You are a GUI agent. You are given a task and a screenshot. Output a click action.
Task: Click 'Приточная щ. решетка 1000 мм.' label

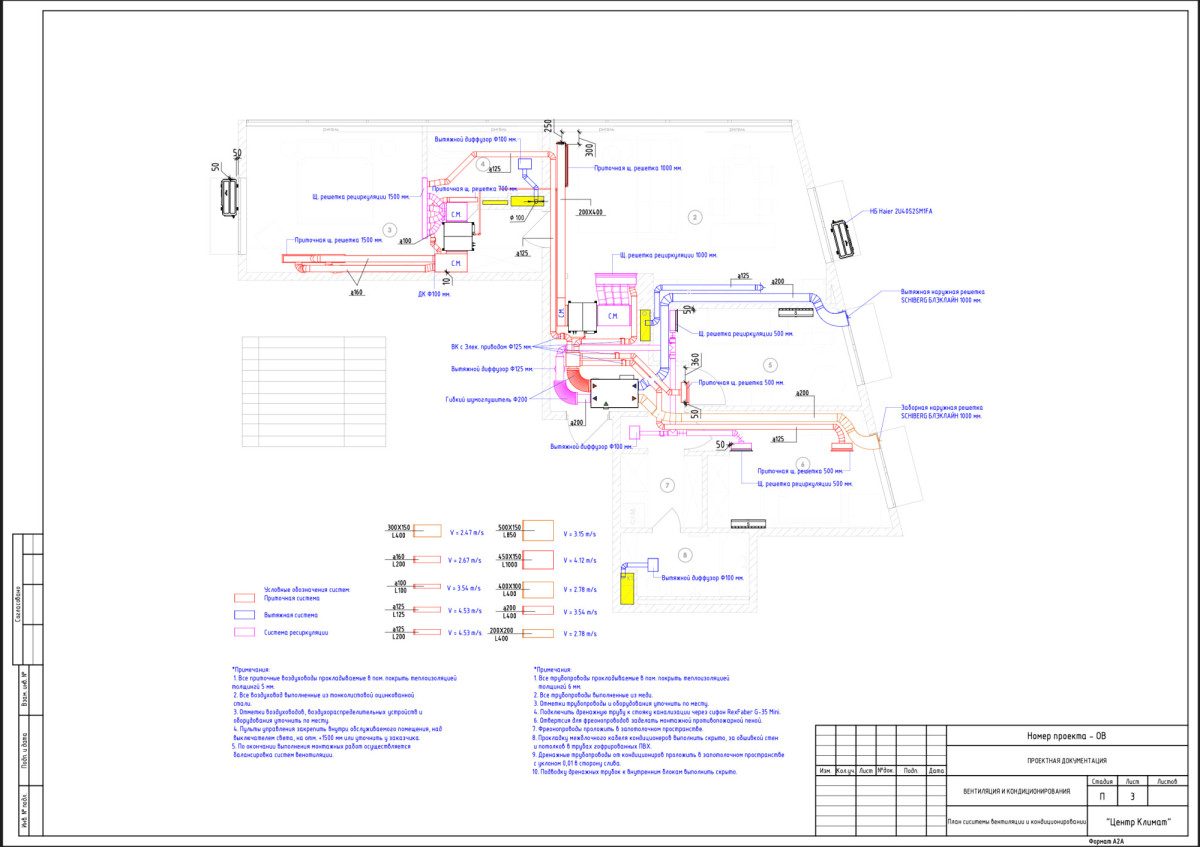click(x=638, y=168)
